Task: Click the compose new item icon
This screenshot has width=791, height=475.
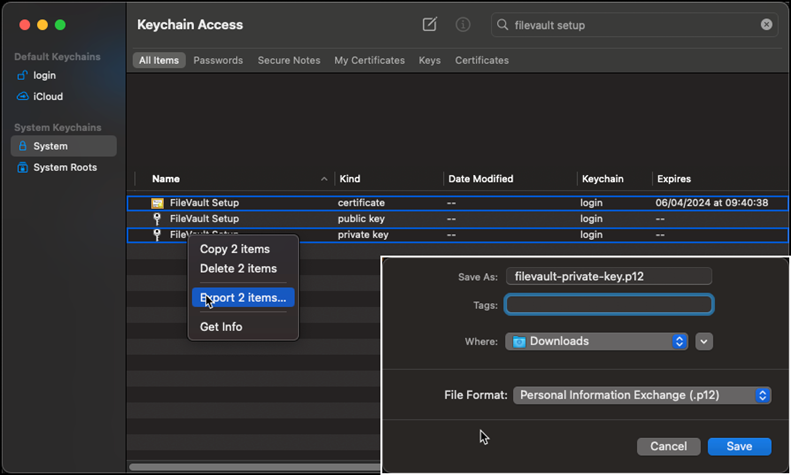Action: (429, 25)
